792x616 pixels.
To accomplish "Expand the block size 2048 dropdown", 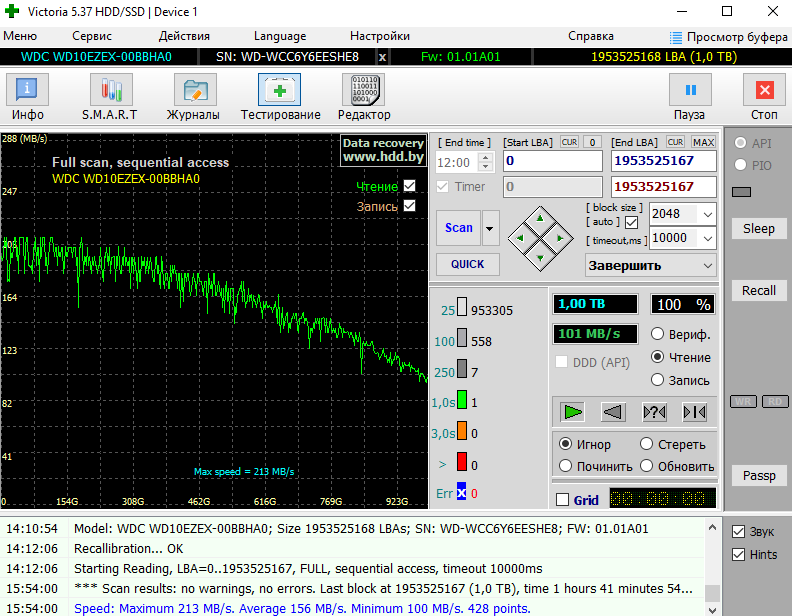I will coord(708,214).
